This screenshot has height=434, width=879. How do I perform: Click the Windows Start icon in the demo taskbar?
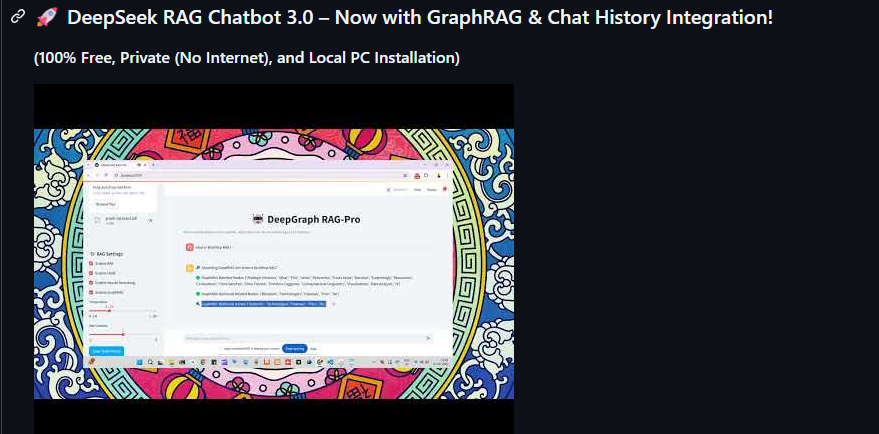(x=139, y=362)
